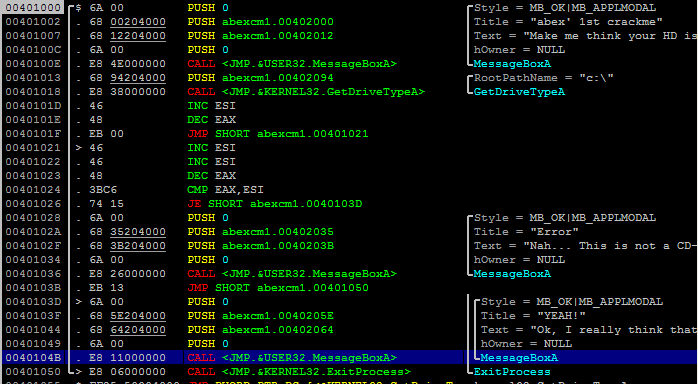Select instruction PUSH abexcm1.00402094
The width and height of the screenshot is (698, 384).
[x=260, y=78]
